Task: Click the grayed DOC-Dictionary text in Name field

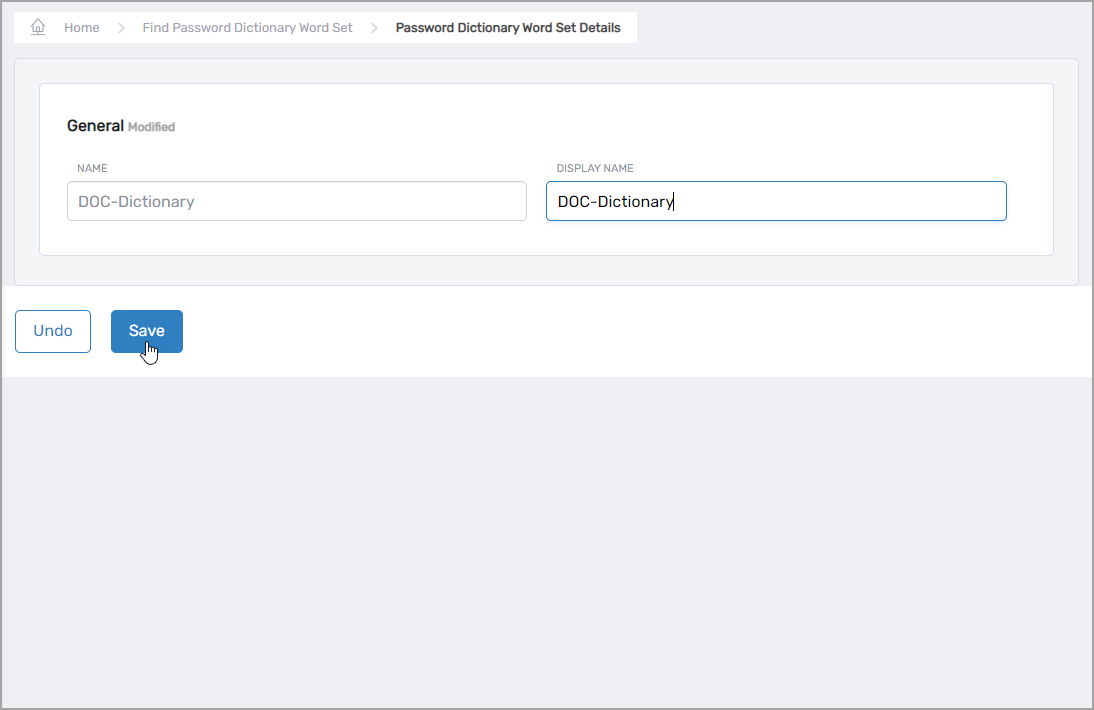Action: tap(136, 202)
